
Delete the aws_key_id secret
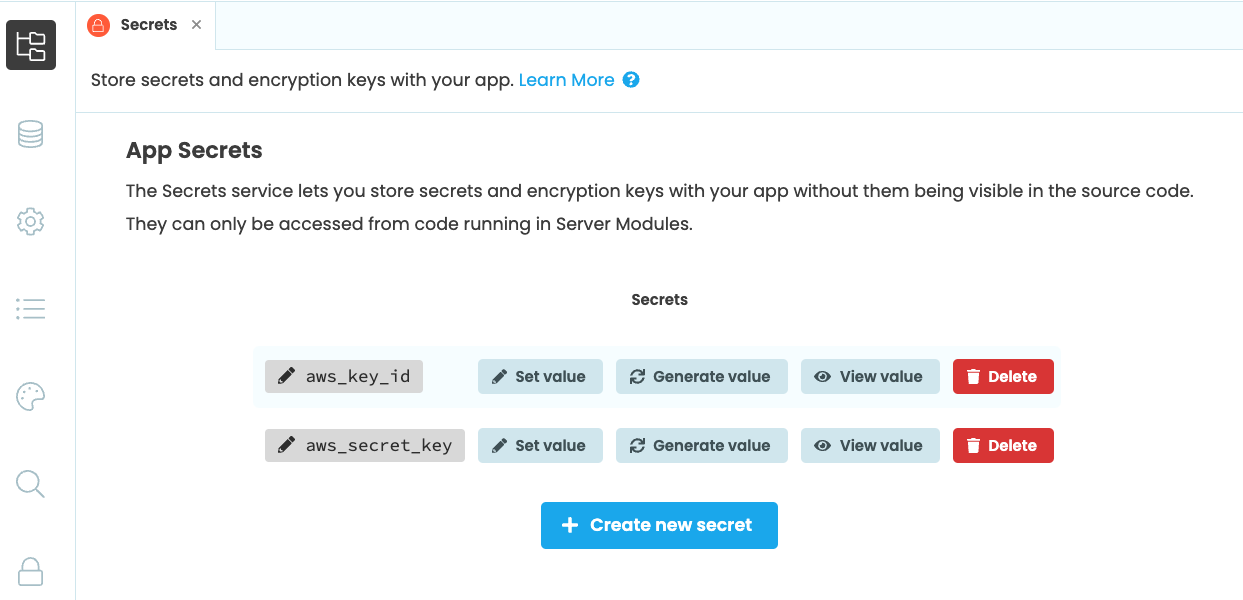[x=1003, y=376]
